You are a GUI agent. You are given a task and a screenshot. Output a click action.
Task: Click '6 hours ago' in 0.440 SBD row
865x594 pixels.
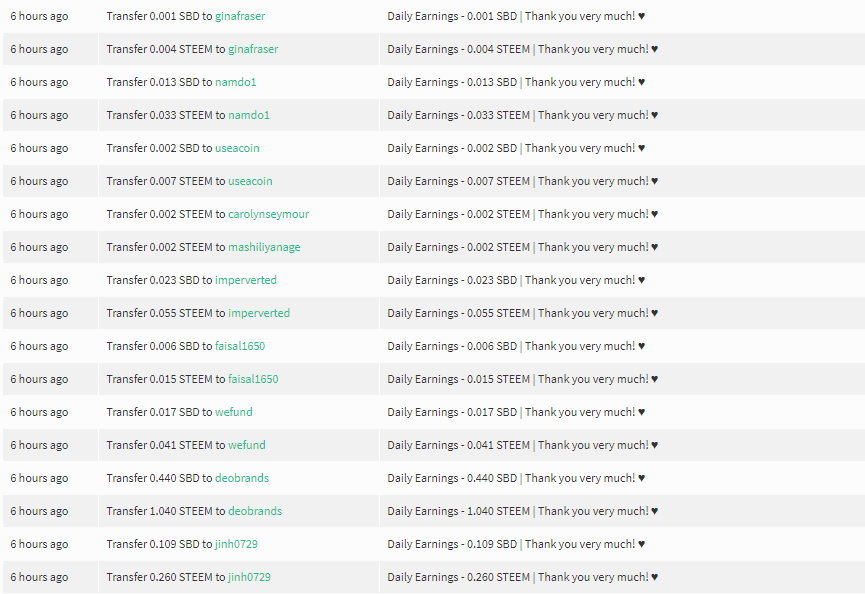click(x=39, y=478)
